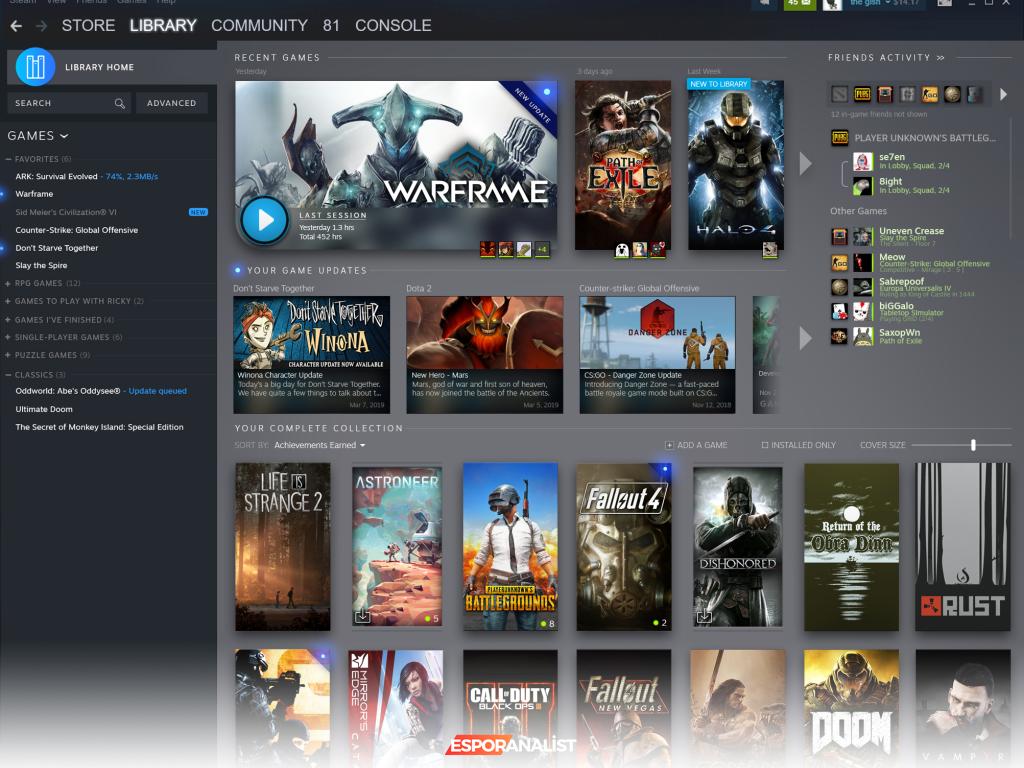Click the search magnifier icon
This screenshot has width=1024, height=768.
(x=120, y=103)
